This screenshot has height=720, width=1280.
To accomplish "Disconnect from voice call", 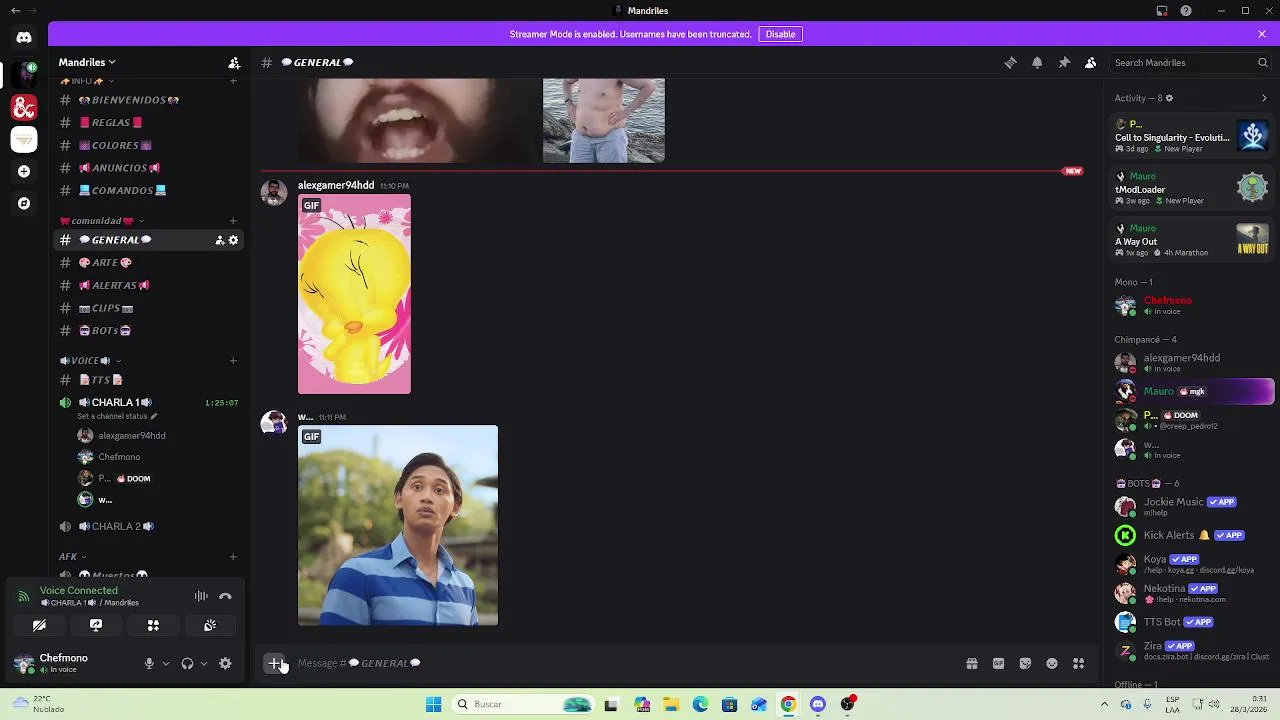I will pyautogui.click(x=225, y=596).
